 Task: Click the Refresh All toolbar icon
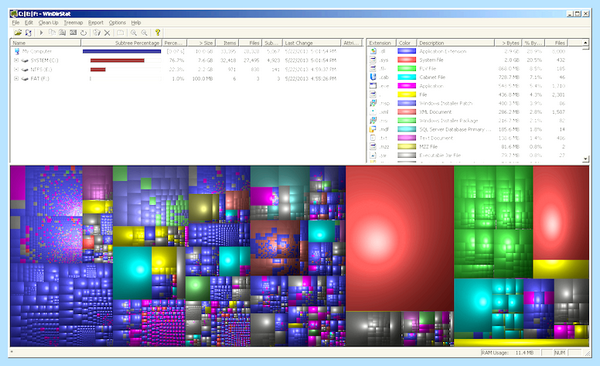click(x=28, y=33)
